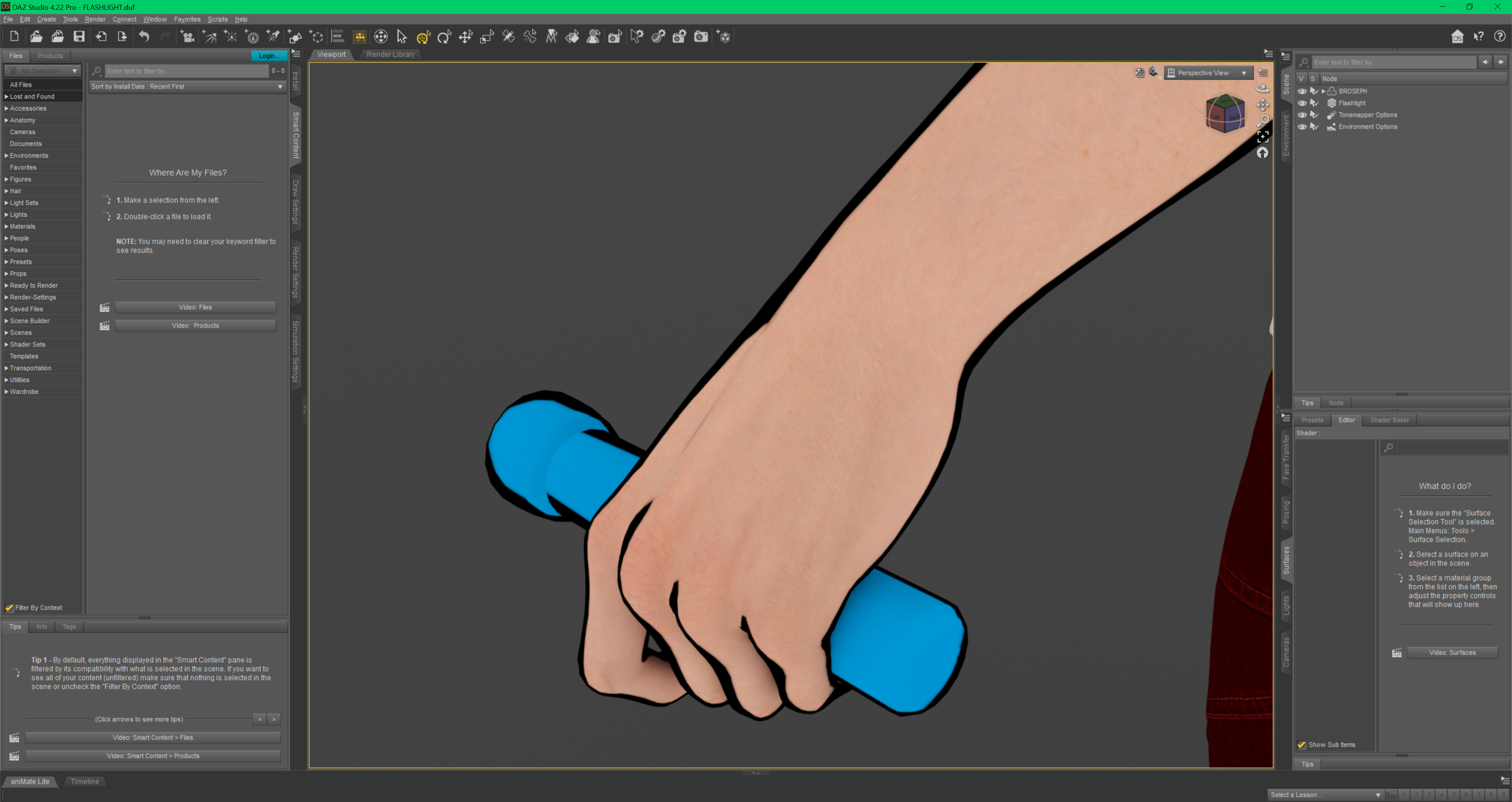Screen dimensions: 1512x802
Task: Click the Render camera icon
Action: tap(701, 36)
